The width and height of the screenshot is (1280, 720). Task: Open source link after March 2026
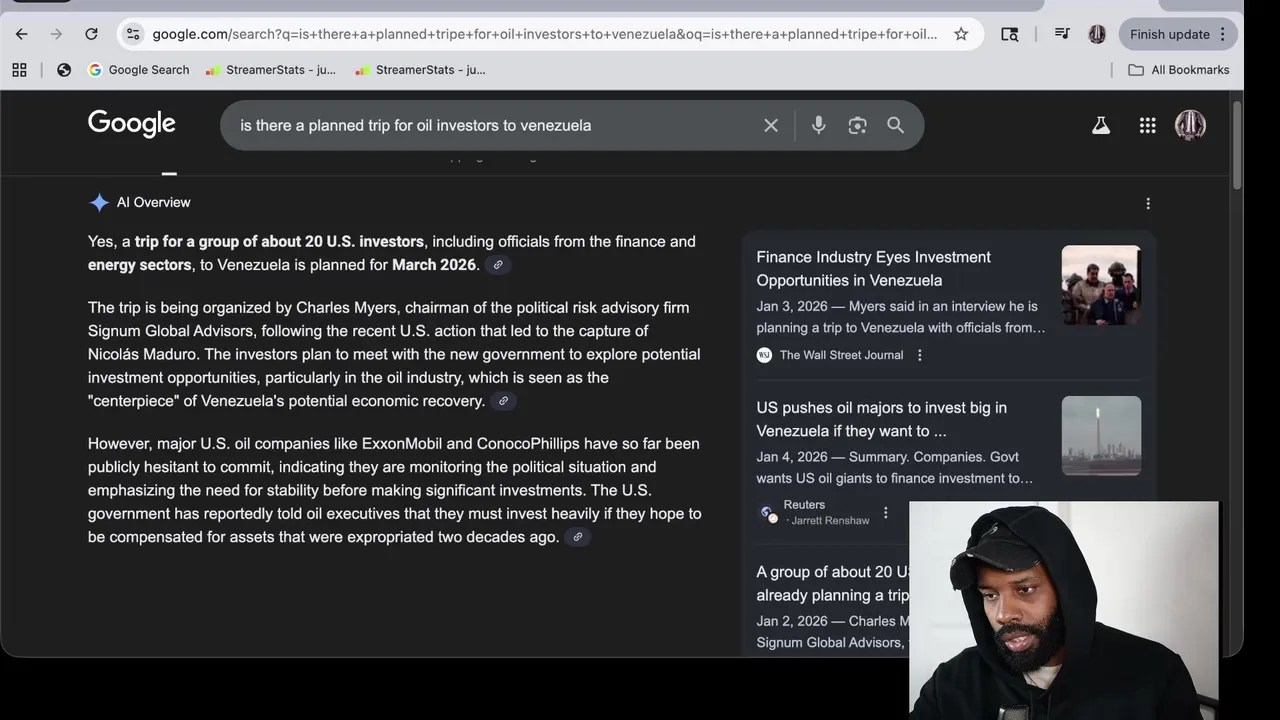tap(498, 265)
